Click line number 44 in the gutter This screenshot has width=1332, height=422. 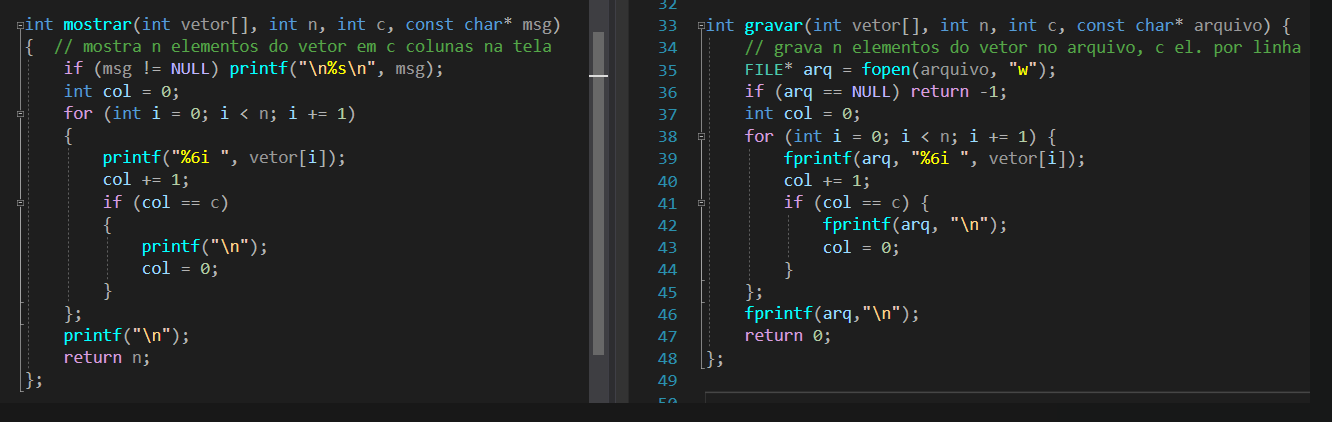[x=668, y=270]
